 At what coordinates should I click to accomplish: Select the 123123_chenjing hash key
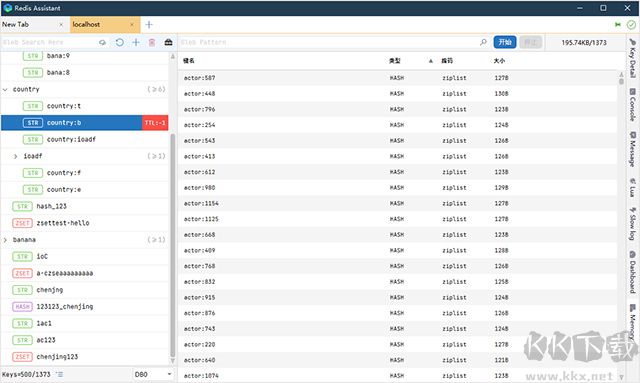pos(84,307)
